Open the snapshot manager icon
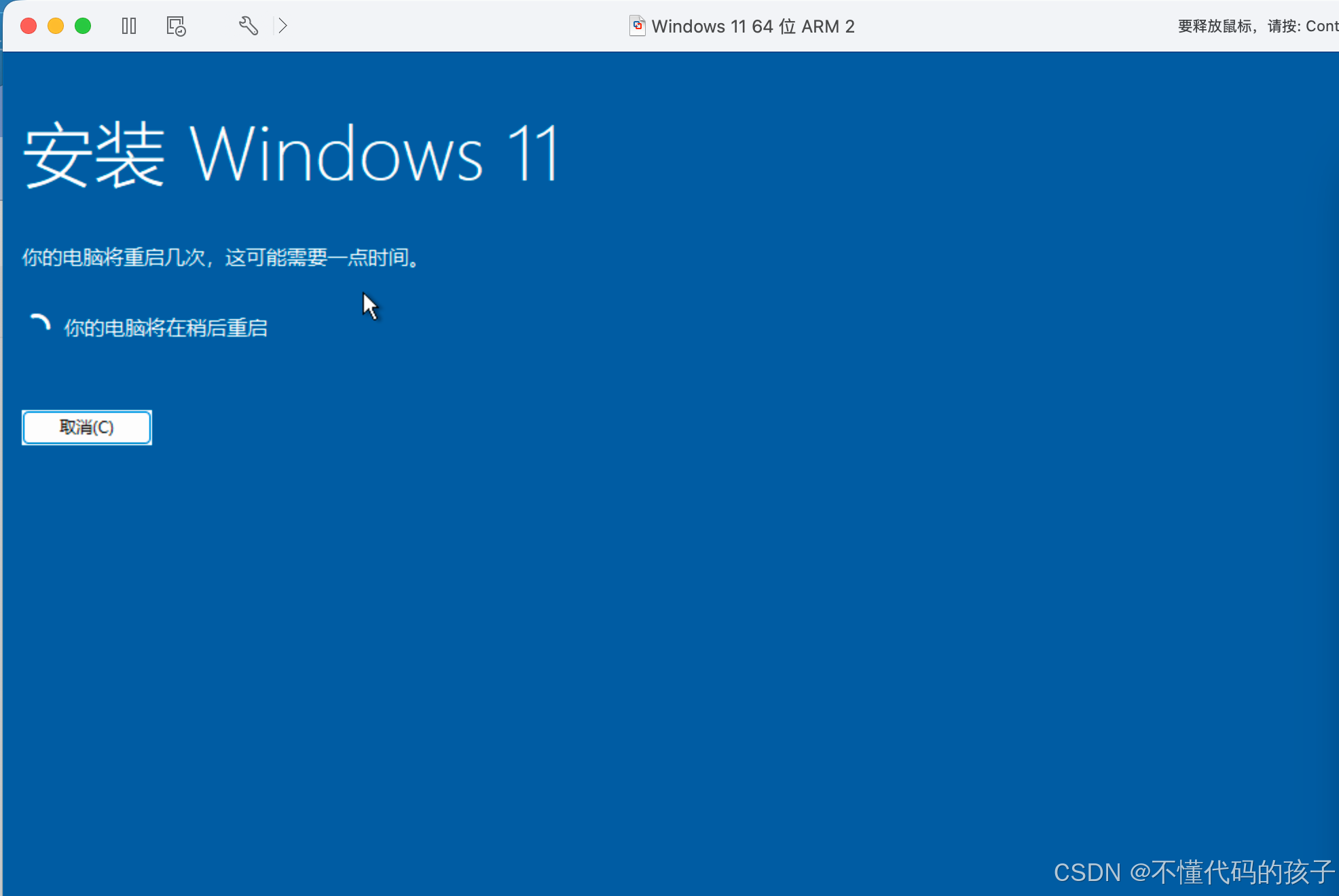 pos(176,26)
